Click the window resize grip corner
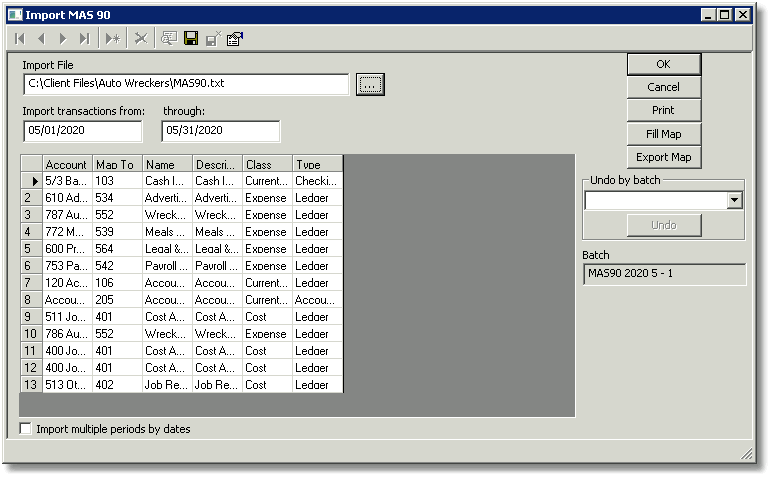Image resolution: width=771 pixels, height=478 pixels. click(x=746, y=453)
